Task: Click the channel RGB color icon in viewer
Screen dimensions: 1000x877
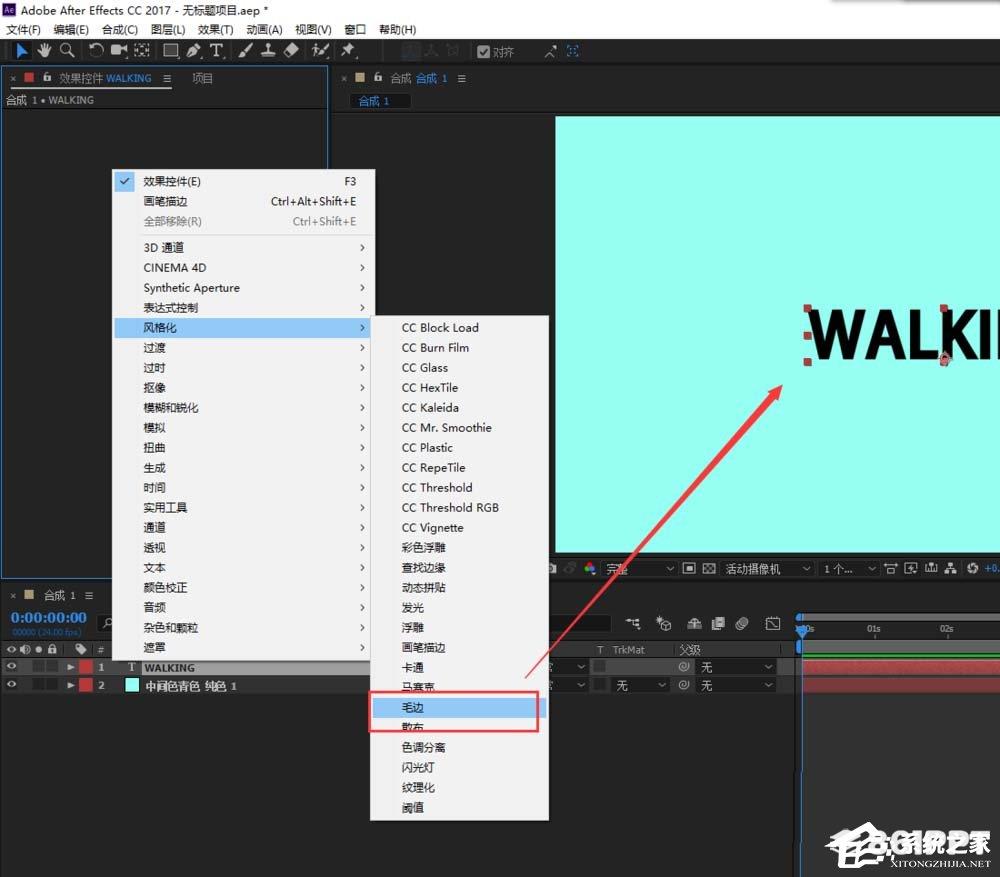Action: 589,568
